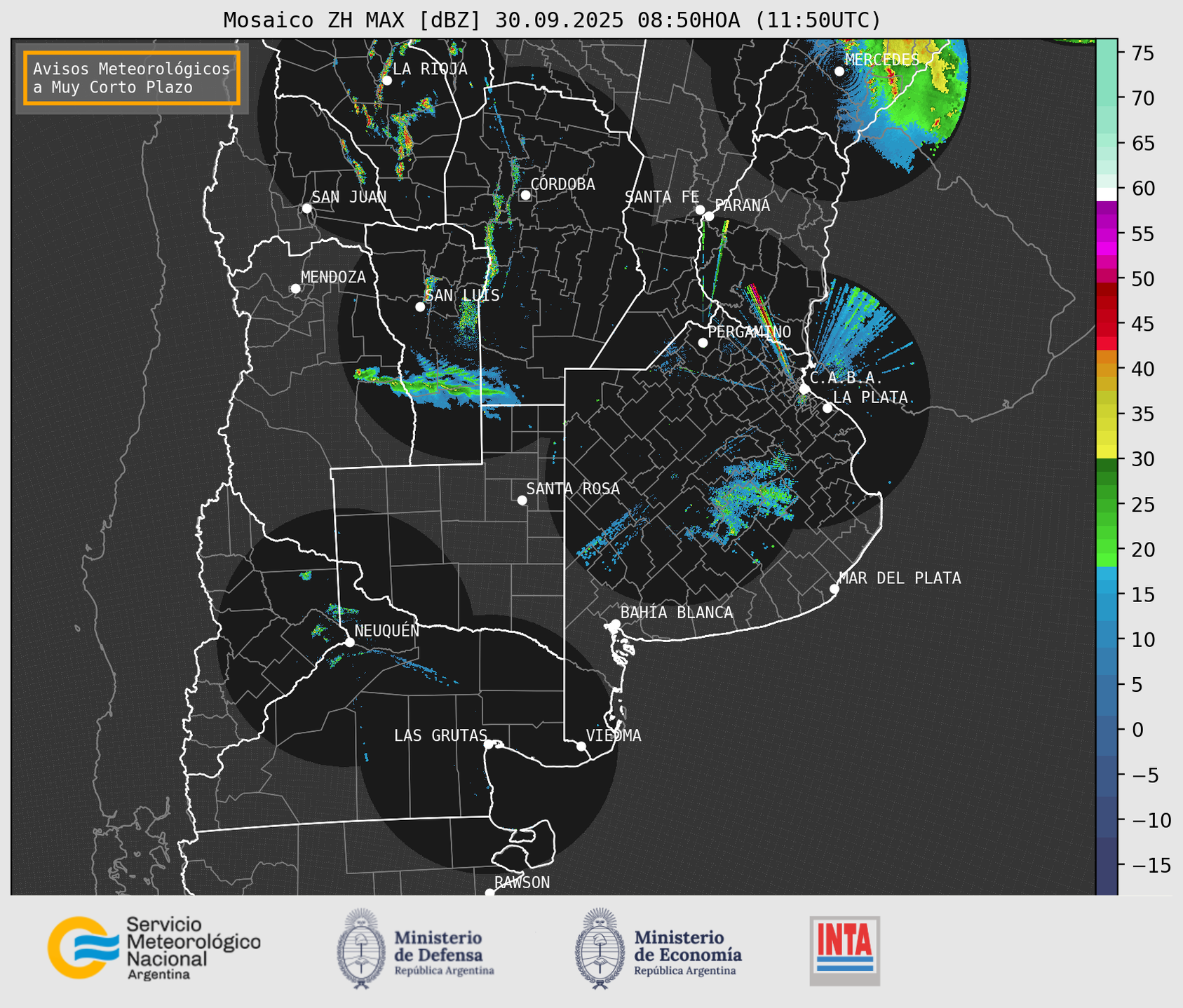The image size is (1183, 1008).
Task: Click the LAS GRUTAS map label
Action: [x=440, y=735]
